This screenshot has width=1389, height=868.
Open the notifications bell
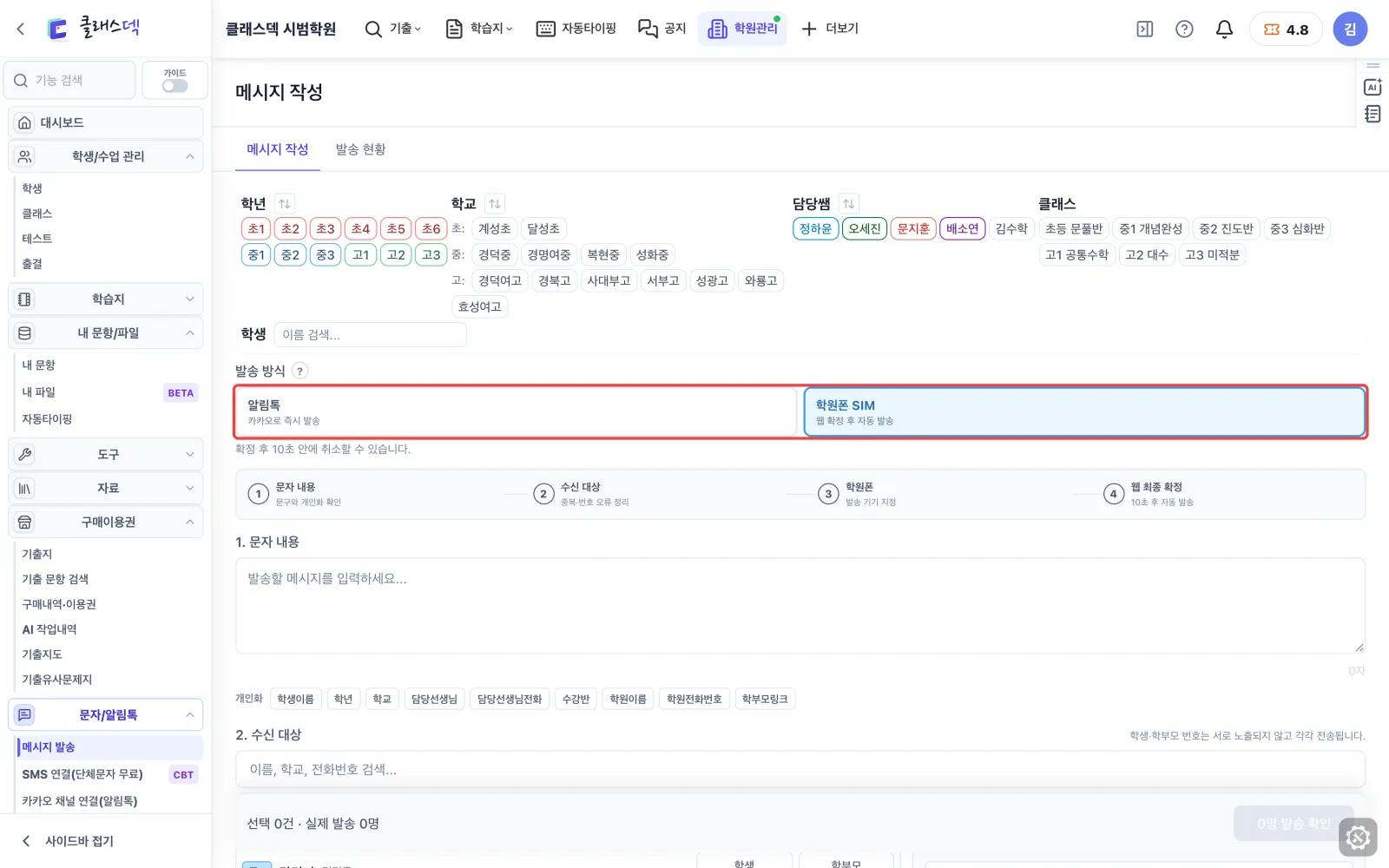click(x=1224, y=29)
